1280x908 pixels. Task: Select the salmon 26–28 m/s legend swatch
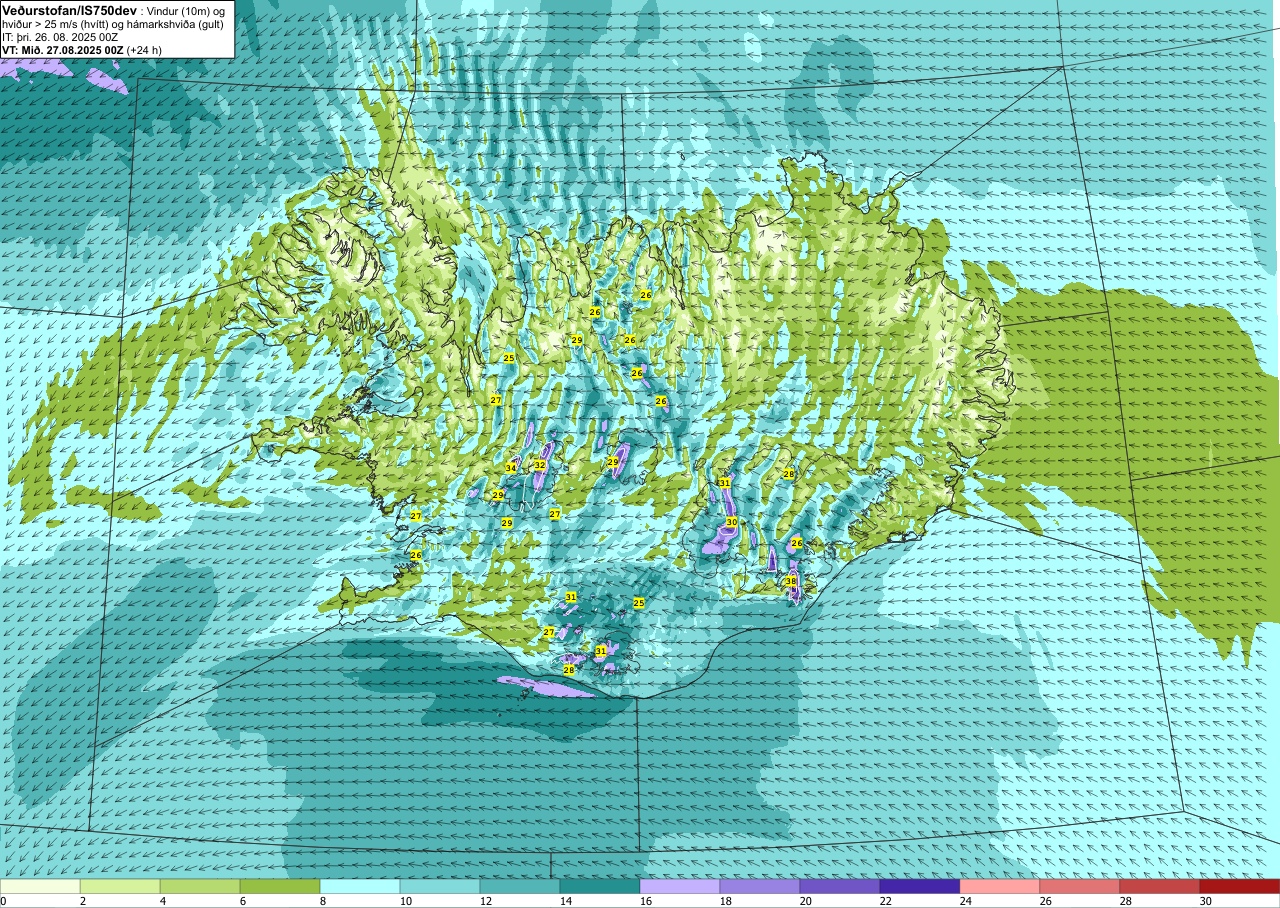coord(1080,886)
